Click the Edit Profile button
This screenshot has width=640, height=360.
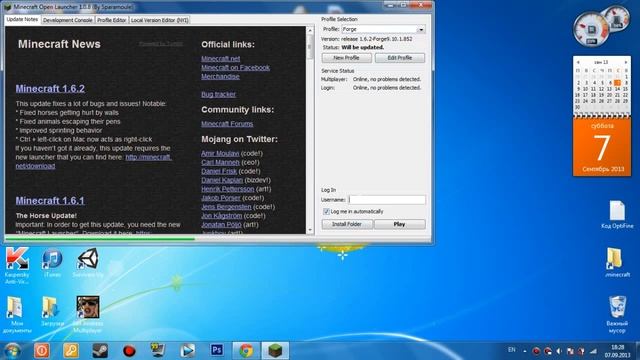400,58
